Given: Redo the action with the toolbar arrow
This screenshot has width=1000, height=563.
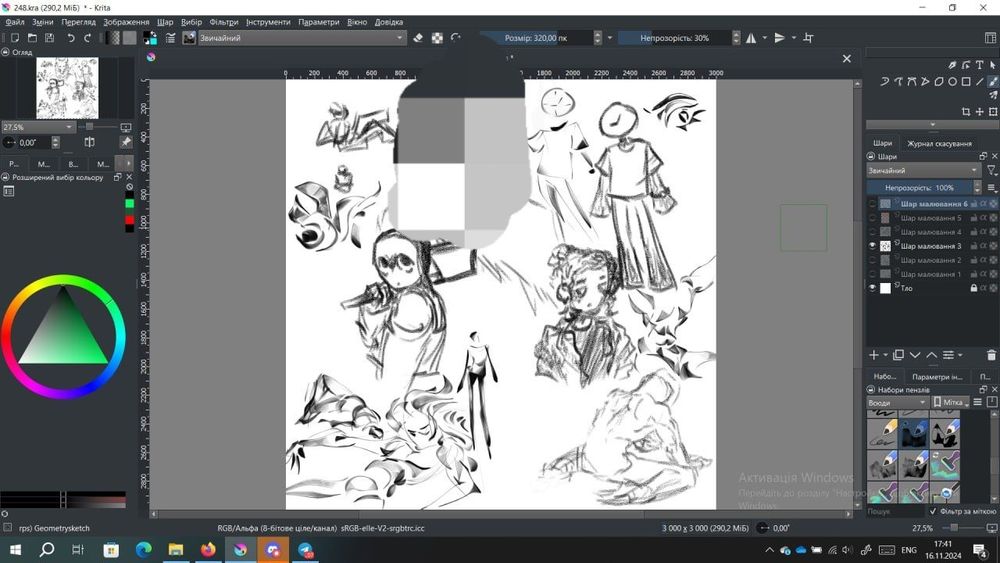Looking at the screenshot, I should 88,38.
